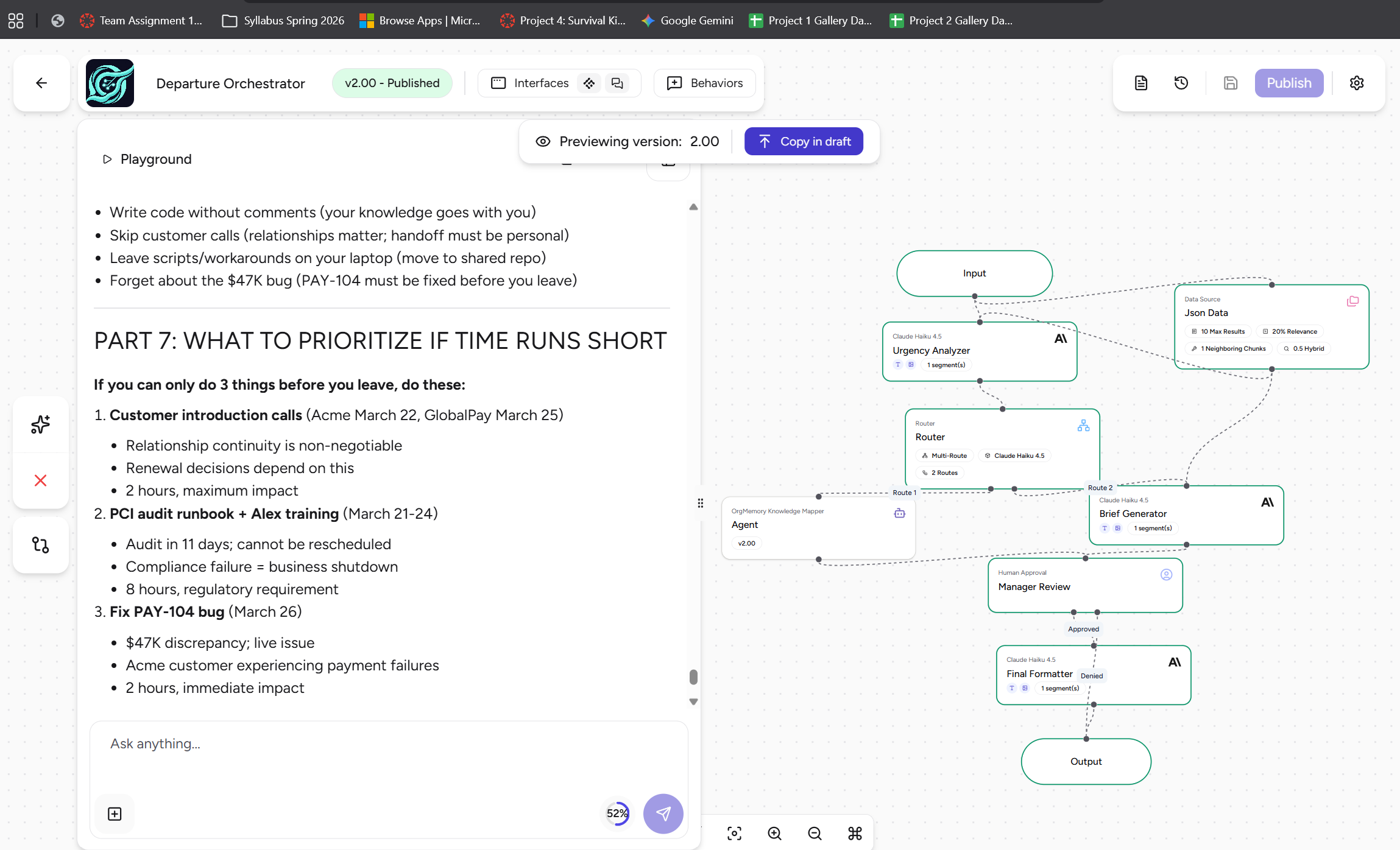Click the sparkle AI assistant icon
The width and height of the screenshot is (1400, 850).
tap(40, 424)
